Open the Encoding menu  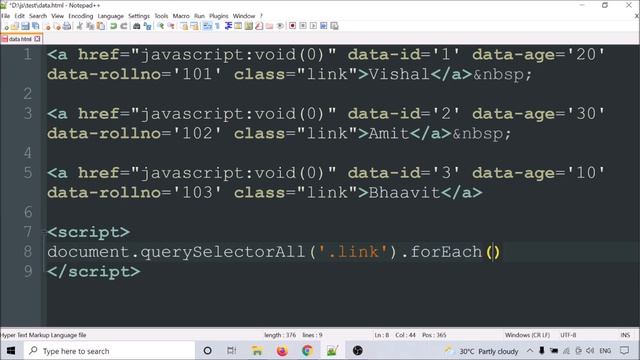[81, 16]
